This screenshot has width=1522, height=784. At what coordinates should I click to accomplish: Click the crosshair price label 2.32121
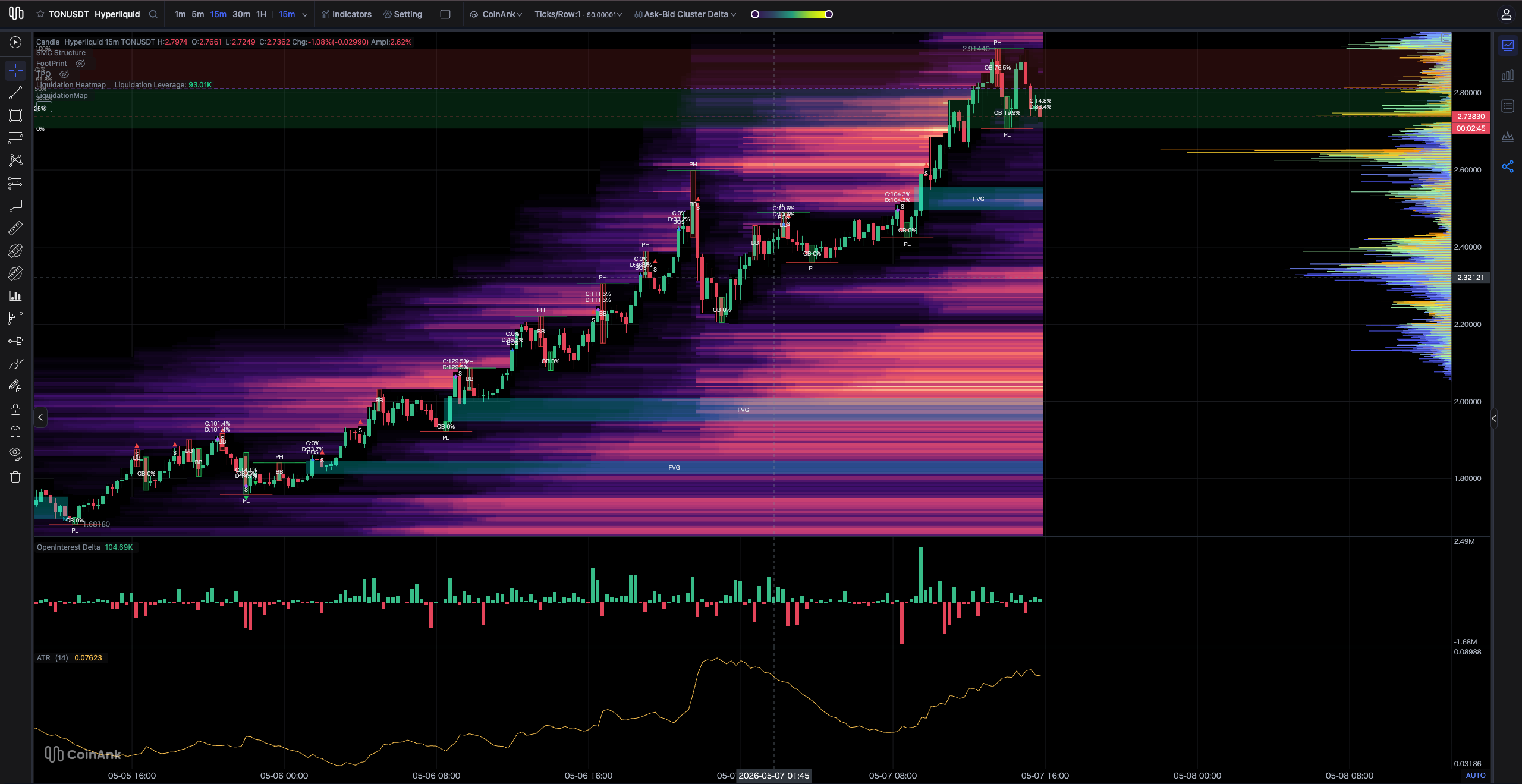pyautogui.click(x=1471, y=278)
